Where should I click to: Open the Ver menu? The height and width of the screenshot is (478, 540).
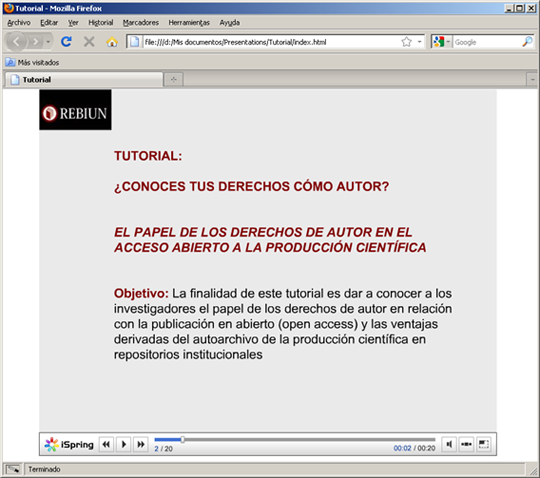point(73,23)
